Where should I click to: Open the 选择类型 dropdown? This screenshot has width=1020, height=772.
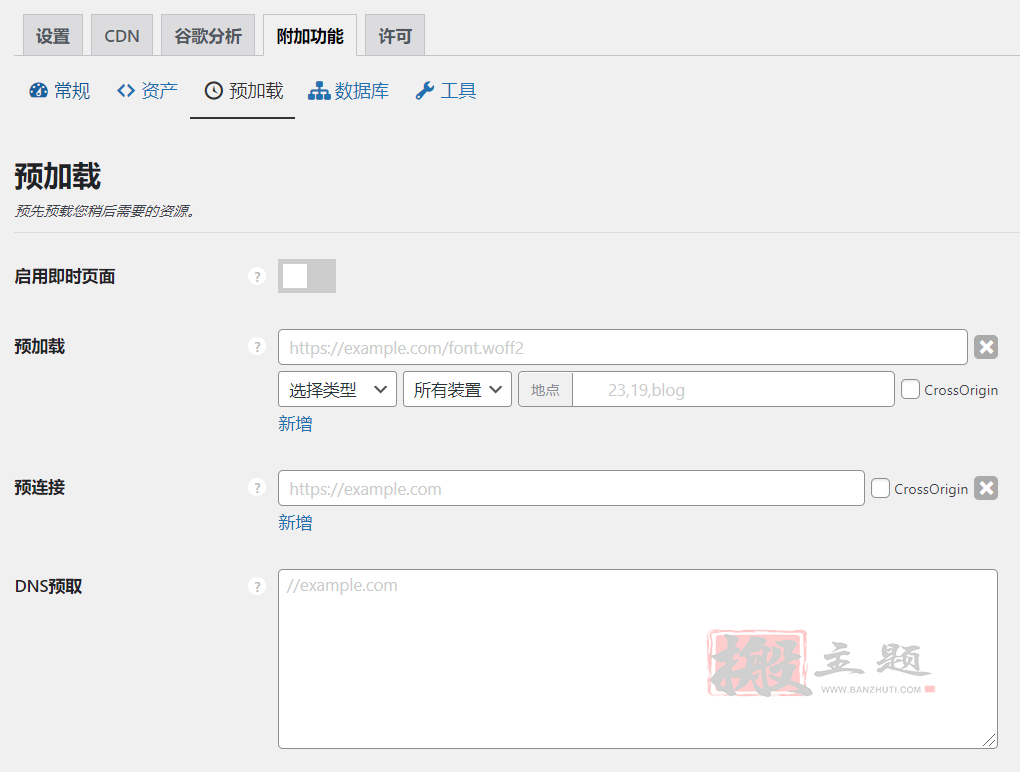pos(337,390)
